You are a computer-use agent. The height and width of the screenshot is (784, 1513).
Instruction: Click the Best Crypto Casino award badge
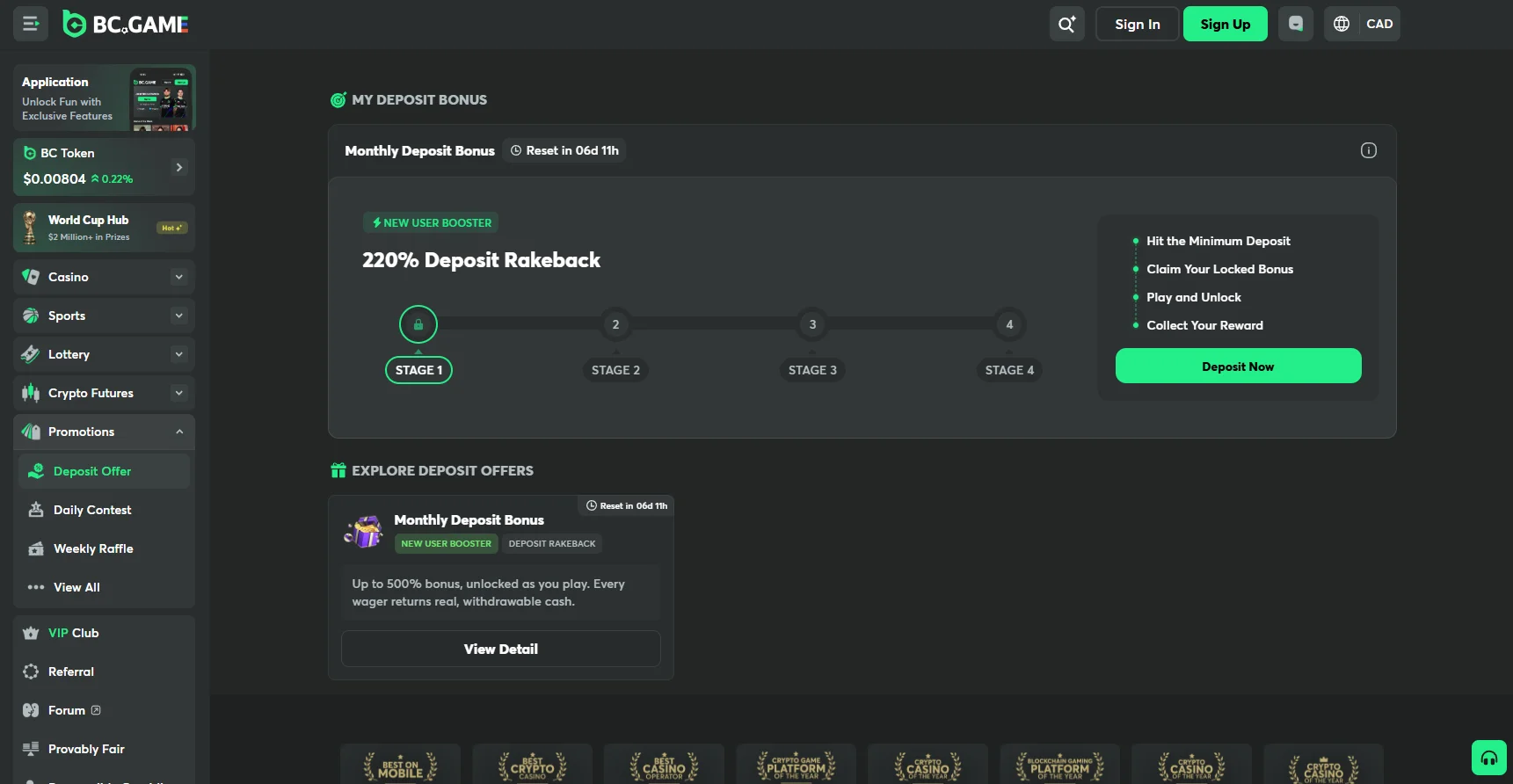[x=532, y=765]
